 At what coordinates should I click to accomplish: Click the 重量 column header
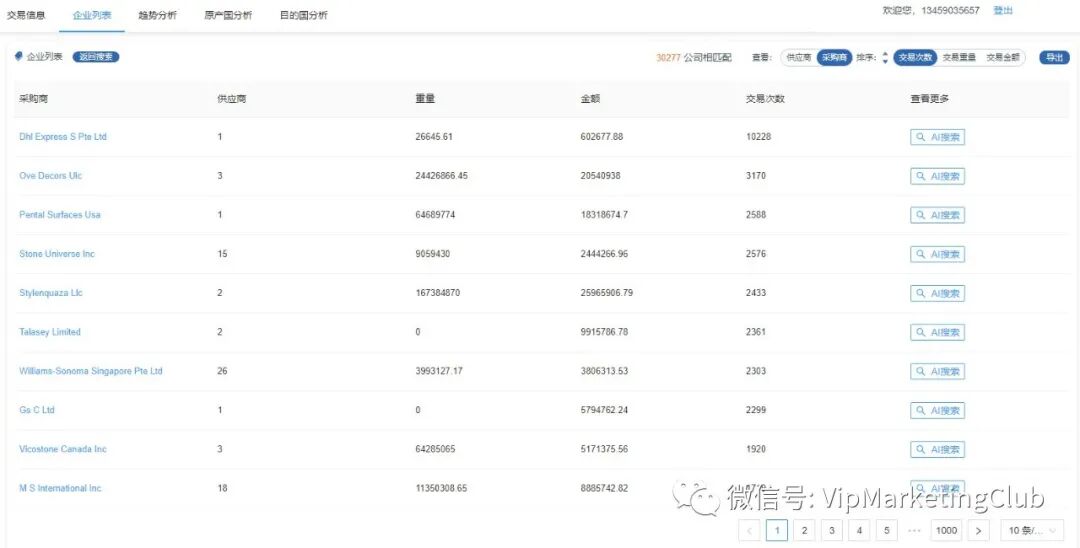pos(425,99)
